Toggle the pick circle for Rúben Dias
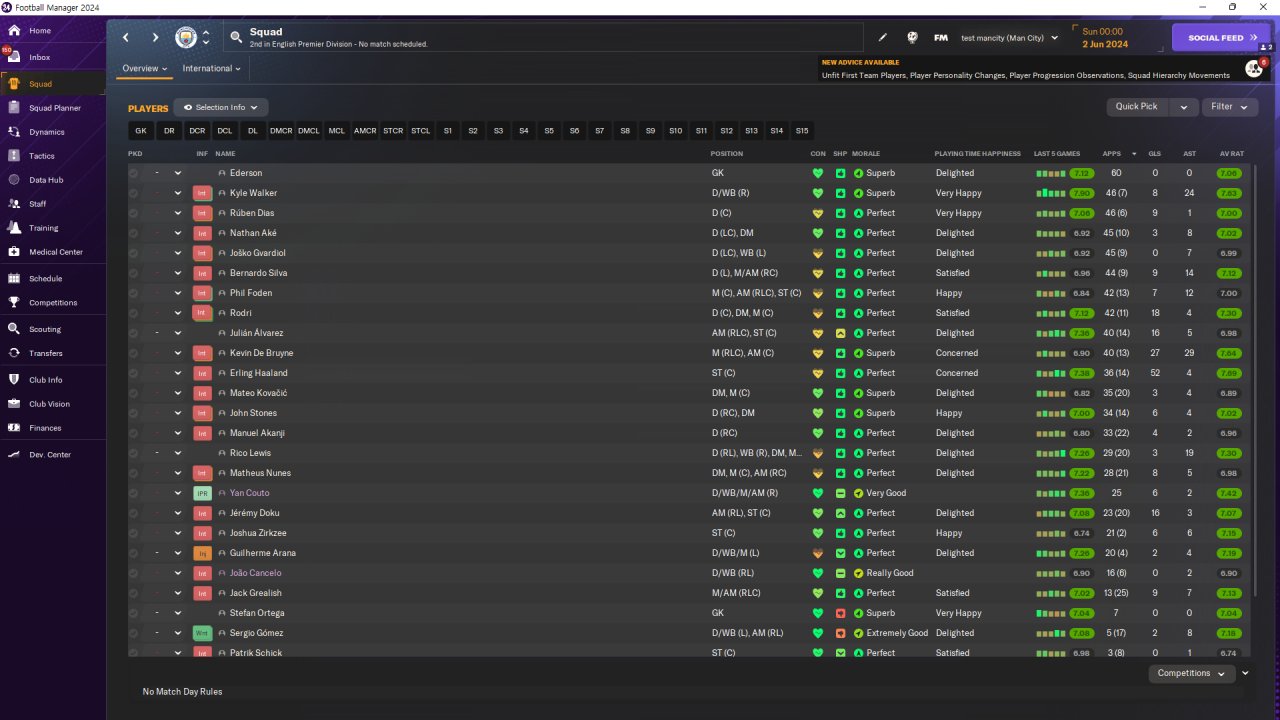 (x=134, y=213)
